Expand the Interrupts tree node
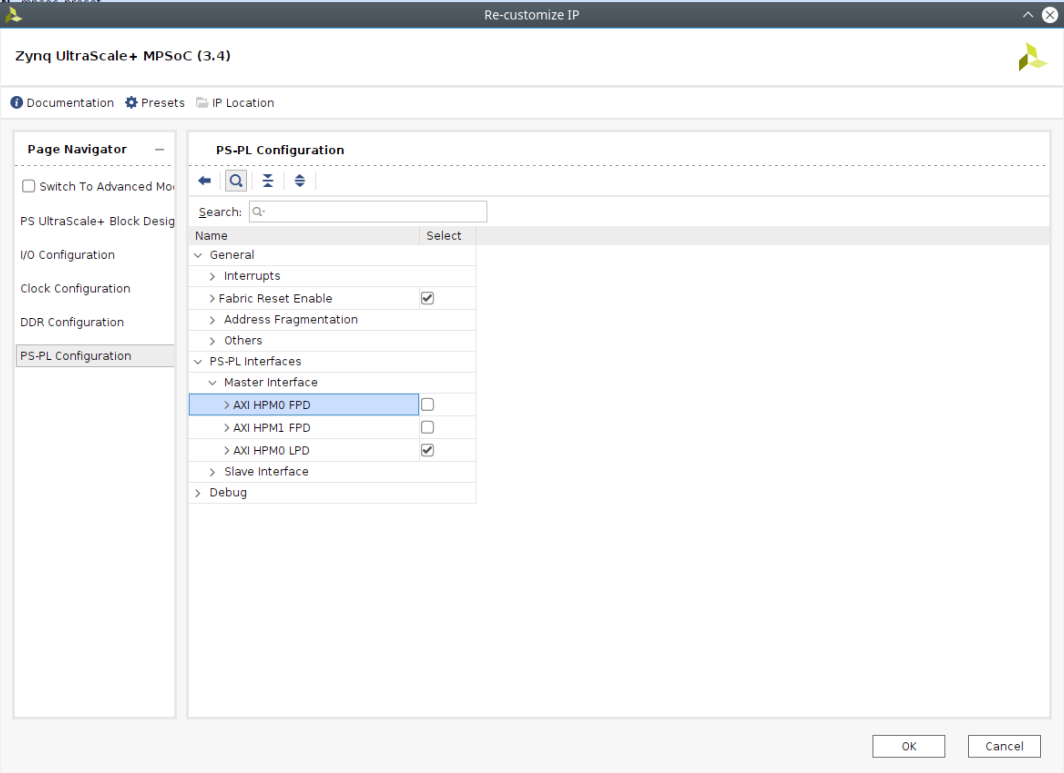 pos(213,277)
